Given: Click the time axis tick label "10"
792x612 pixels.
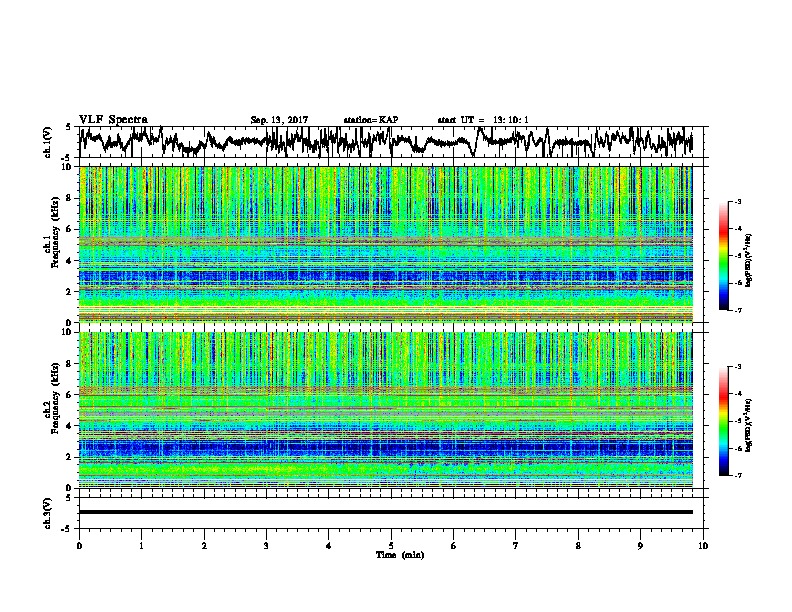Looking at the screenshot, I should click(x=703, y=546).
